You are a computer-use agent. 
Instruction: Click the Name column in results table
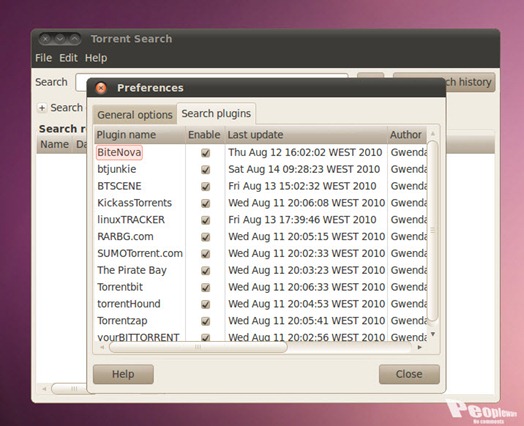tap(54, 144)
